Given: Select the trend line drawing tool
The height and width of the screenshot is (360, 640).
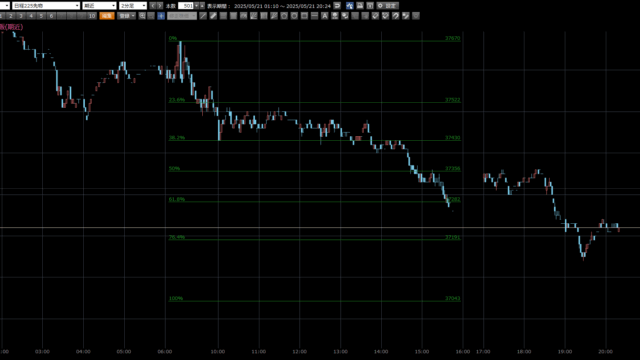Looking at the screenshot, I should 203,16.
